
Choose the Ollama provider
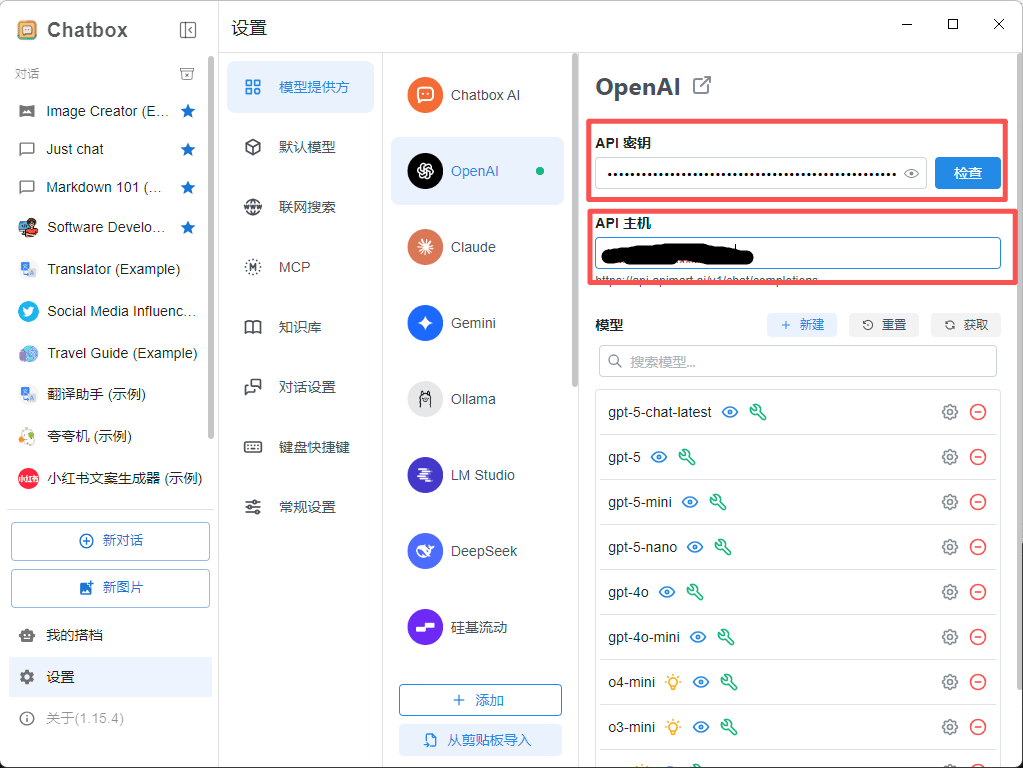[477, 399]
